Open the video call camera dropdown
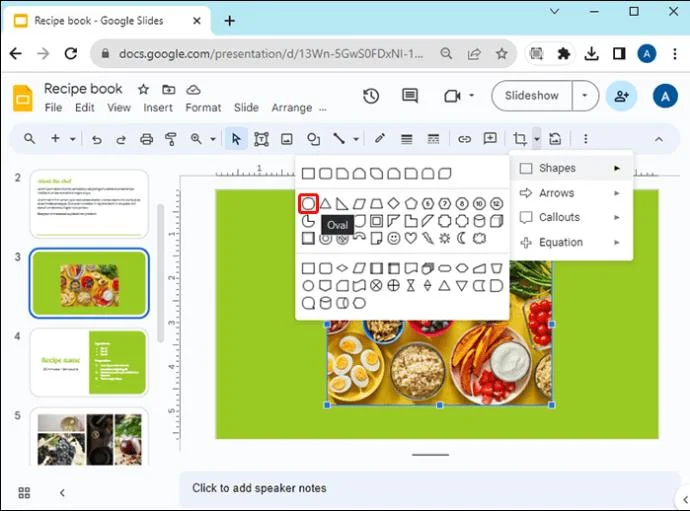The height and width of the screenshot is (511, 690). (x=471, y=95)
